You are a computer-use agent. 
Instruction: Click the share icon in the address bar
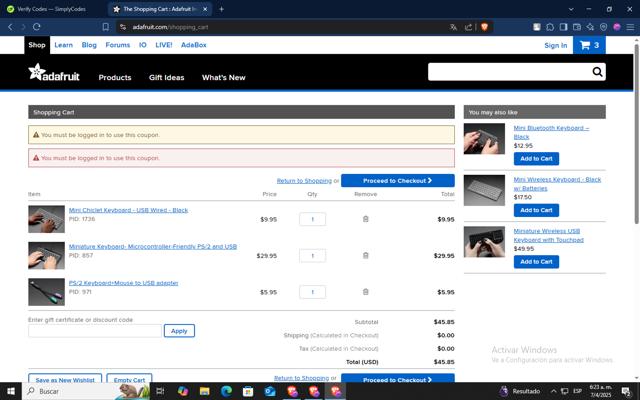point(469,27)
